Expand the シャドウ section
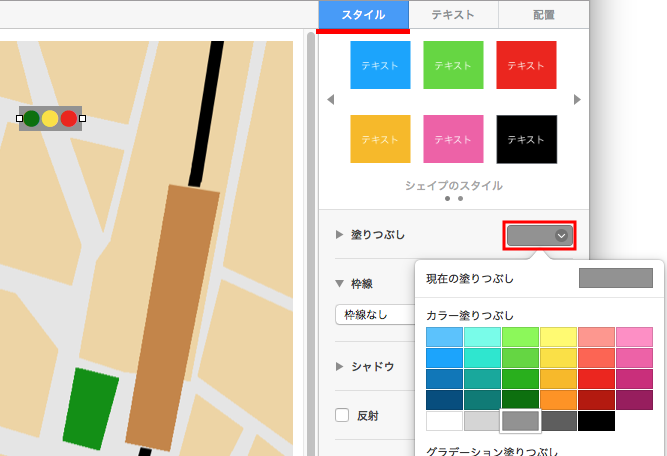 click(x=340, y=366)
